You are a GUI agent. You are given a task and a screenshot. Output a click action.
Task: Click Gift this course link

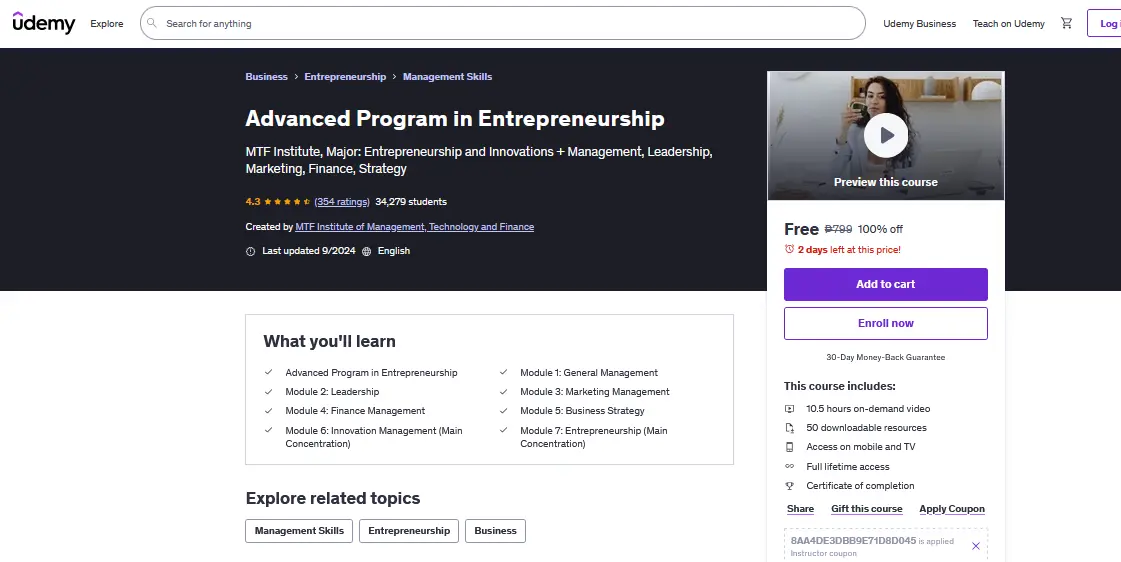click(x=866, y=509)
